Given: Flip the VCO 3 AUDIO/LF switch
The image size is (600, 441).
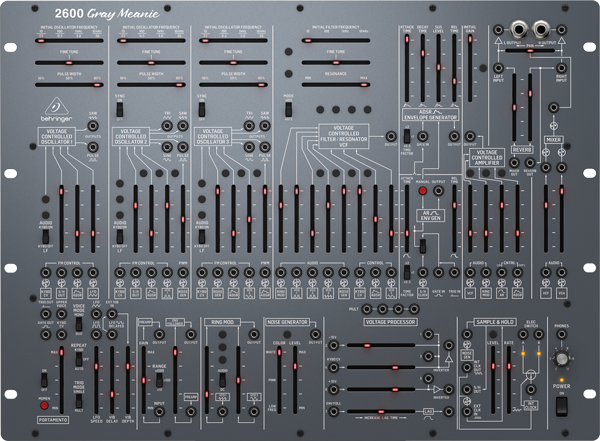Looking at the screenshot, I should [202, 236].
